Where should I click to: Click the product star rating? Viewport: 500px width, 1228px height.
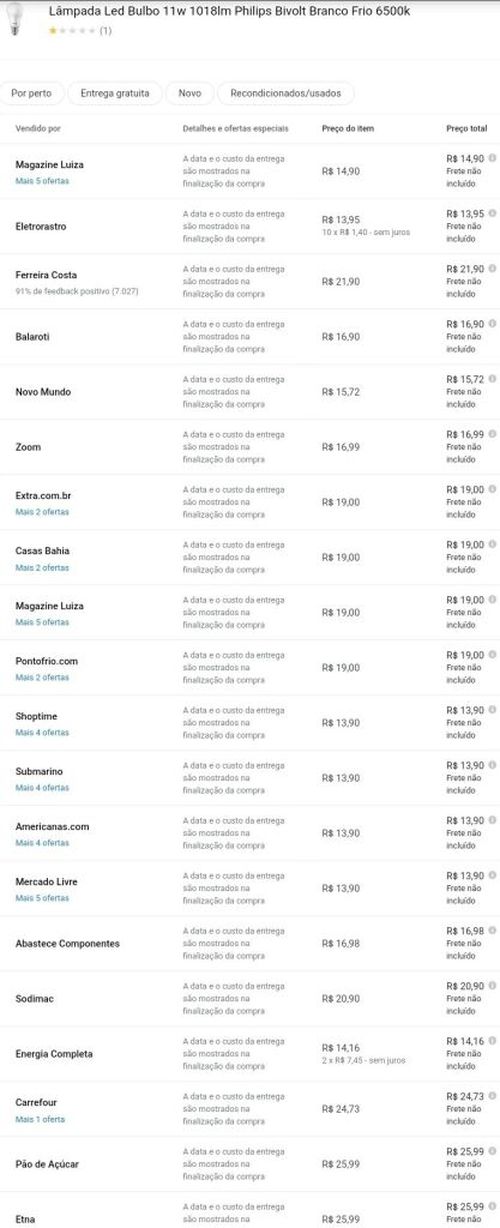(73, 31)
